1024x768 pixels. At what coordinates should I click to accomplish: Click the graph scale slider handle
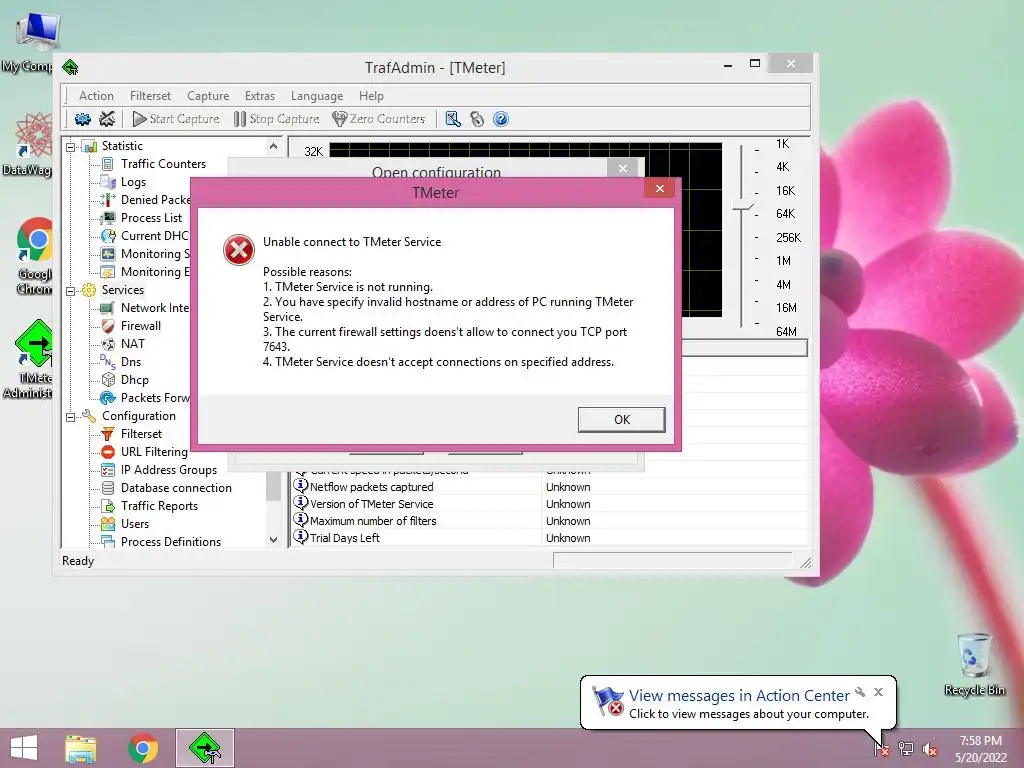(743, 208)
